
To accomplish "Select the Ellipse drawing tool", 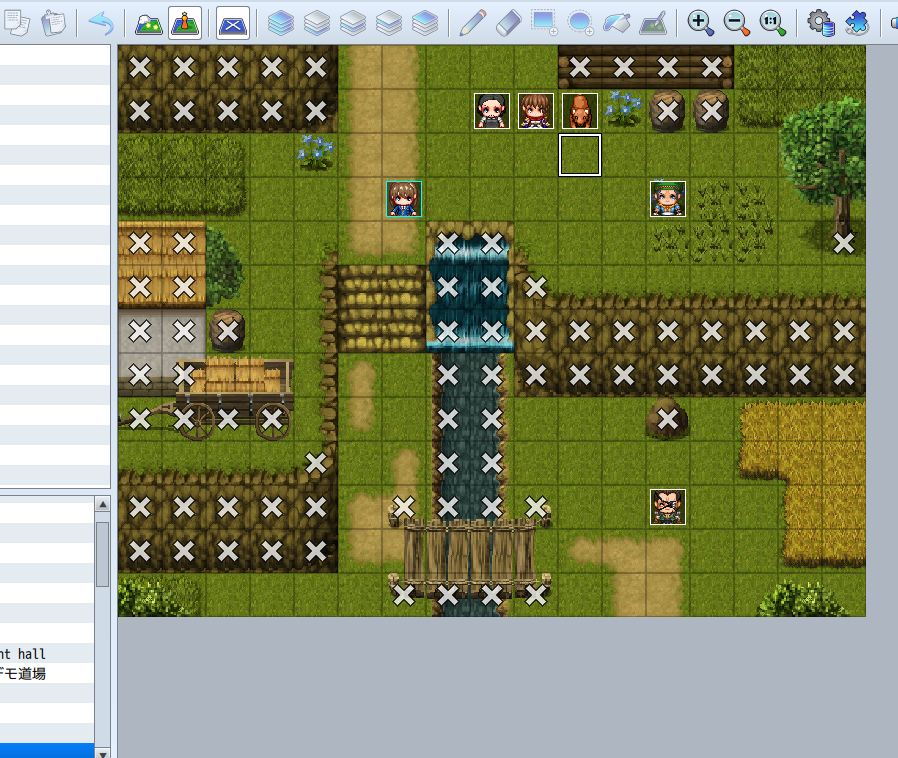I will click(581, 23).
